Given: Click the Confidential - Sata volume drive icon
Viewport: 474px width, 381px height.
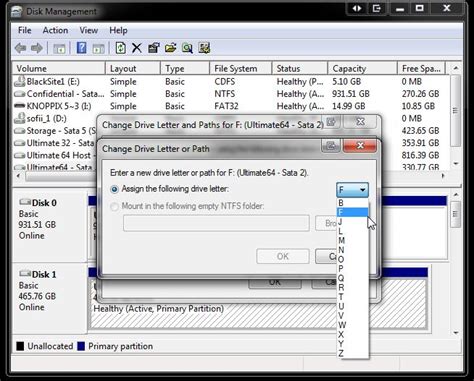Looking at the screenshot, I should (x=20, y=94).
